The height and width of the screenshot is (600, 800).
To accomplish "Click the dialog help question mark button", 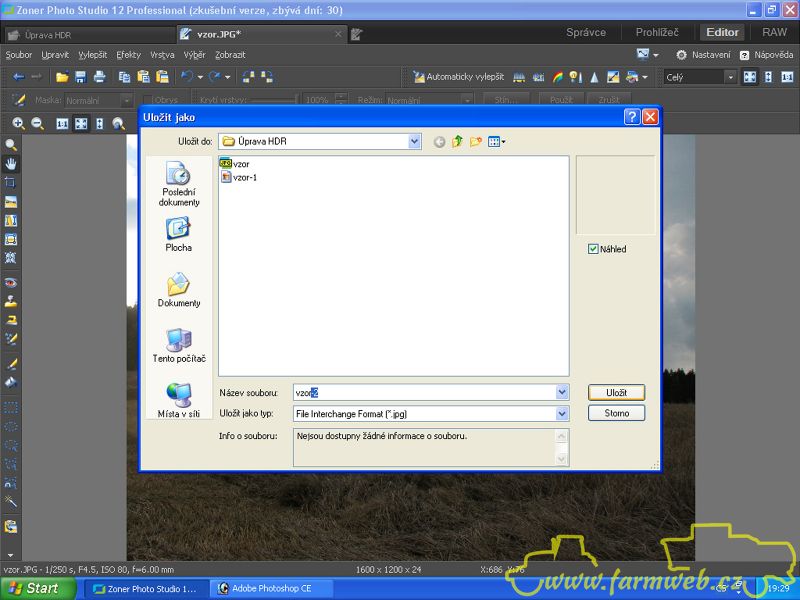I will (x=632, y=117).
